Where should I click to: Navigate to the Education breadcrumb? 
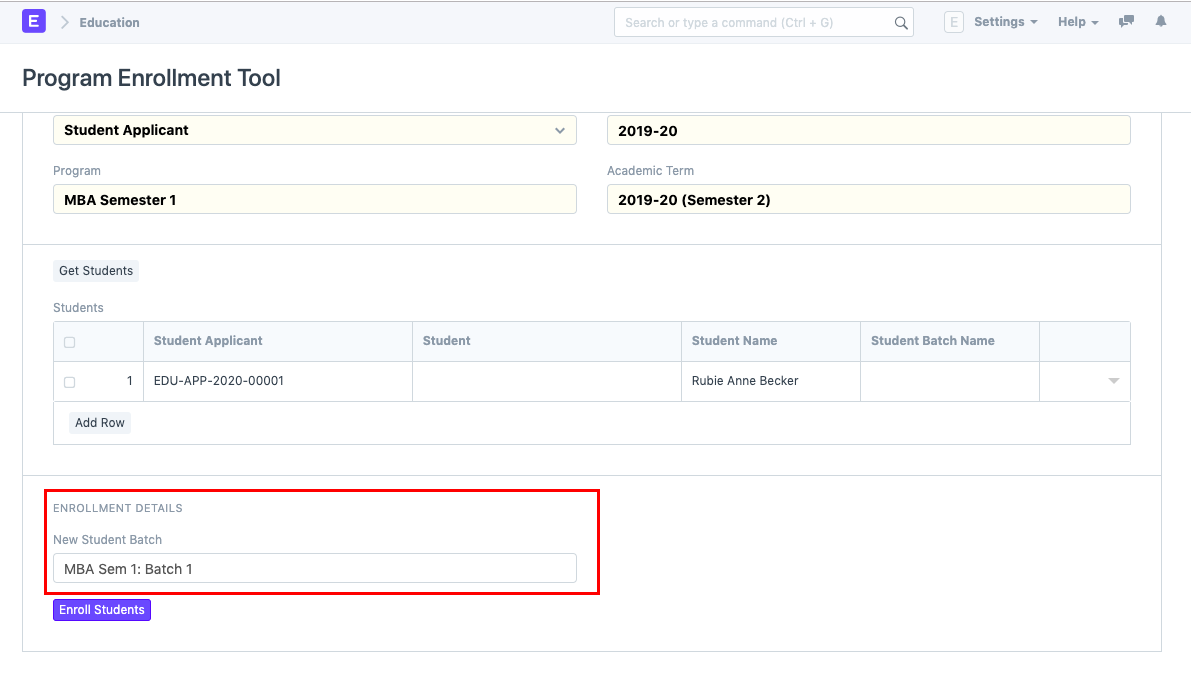pyautogui.click(x=109, y=21)
